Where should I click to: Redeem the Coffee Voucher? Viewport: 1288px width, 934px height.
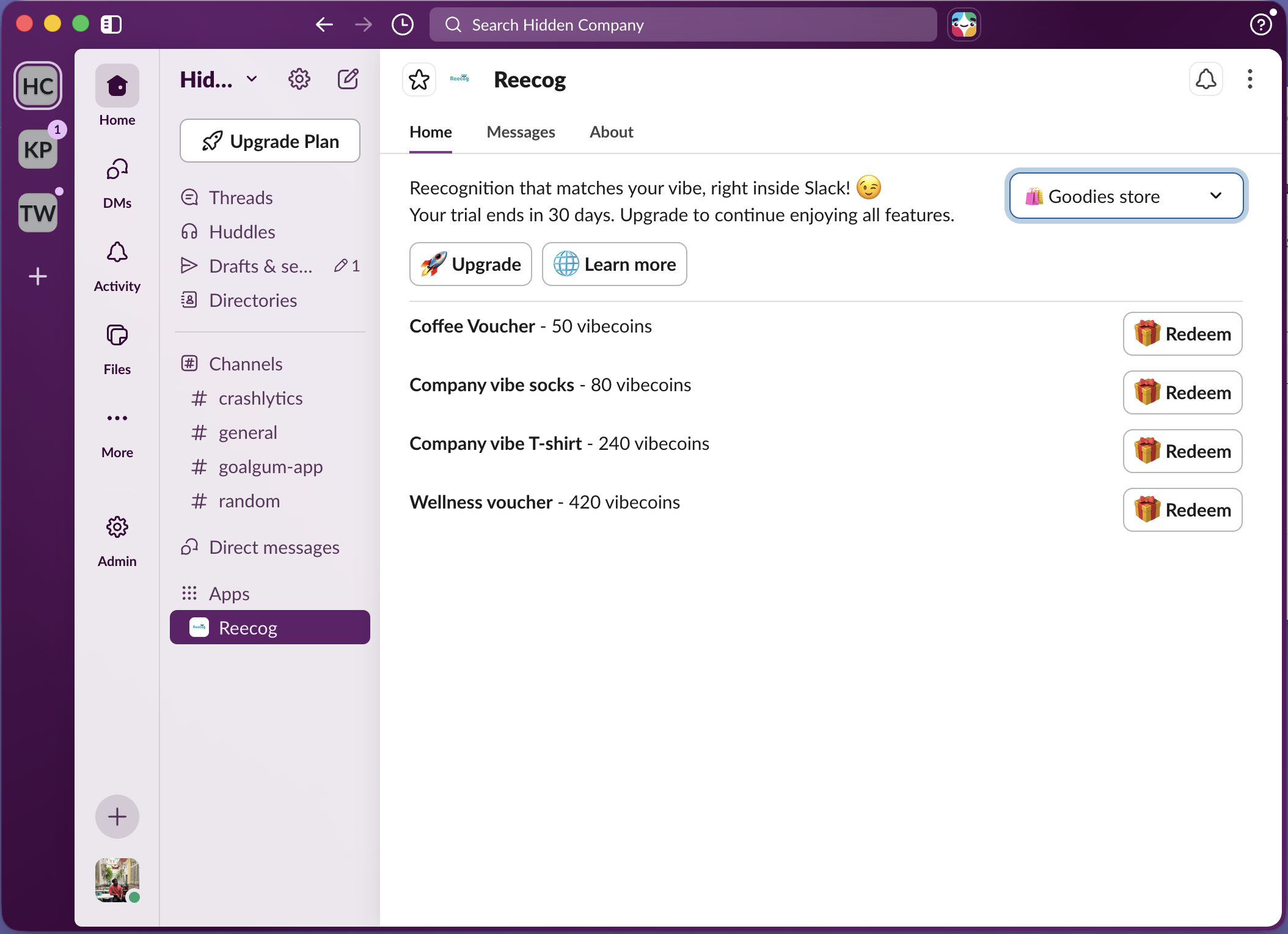click(x=1183, y=334)
